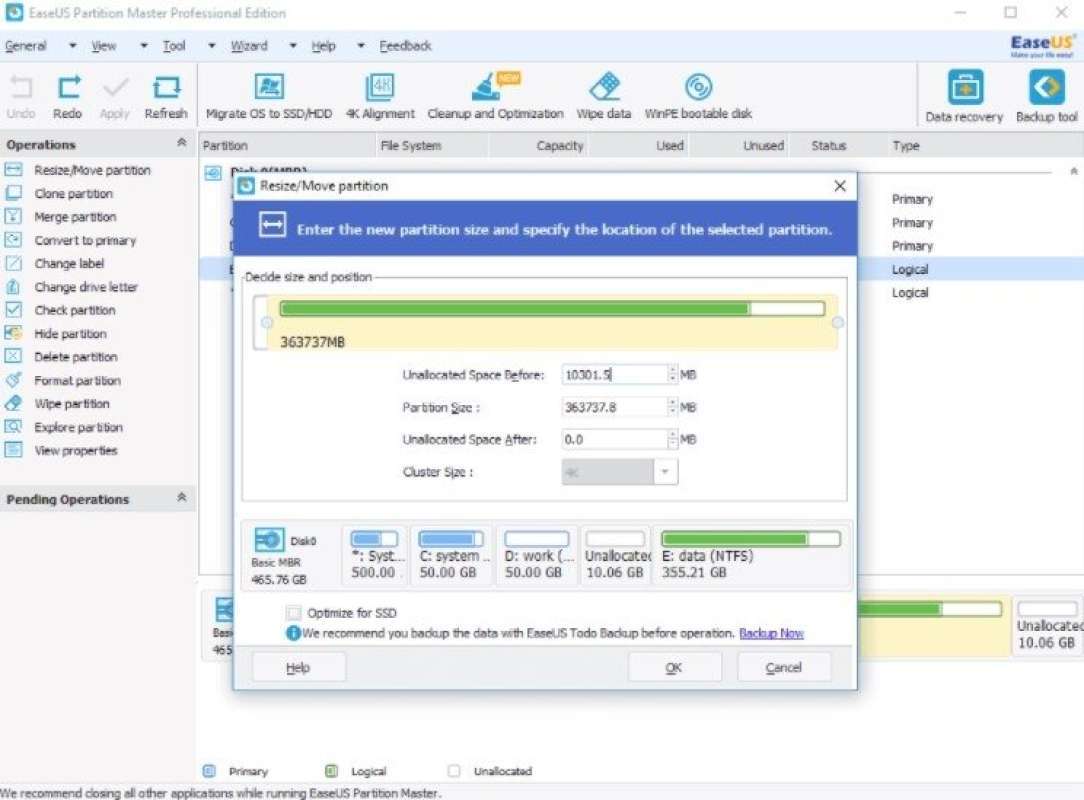
Task: Open the Migrate OS to SSD/HDD tool
Action: click(268, 95)
